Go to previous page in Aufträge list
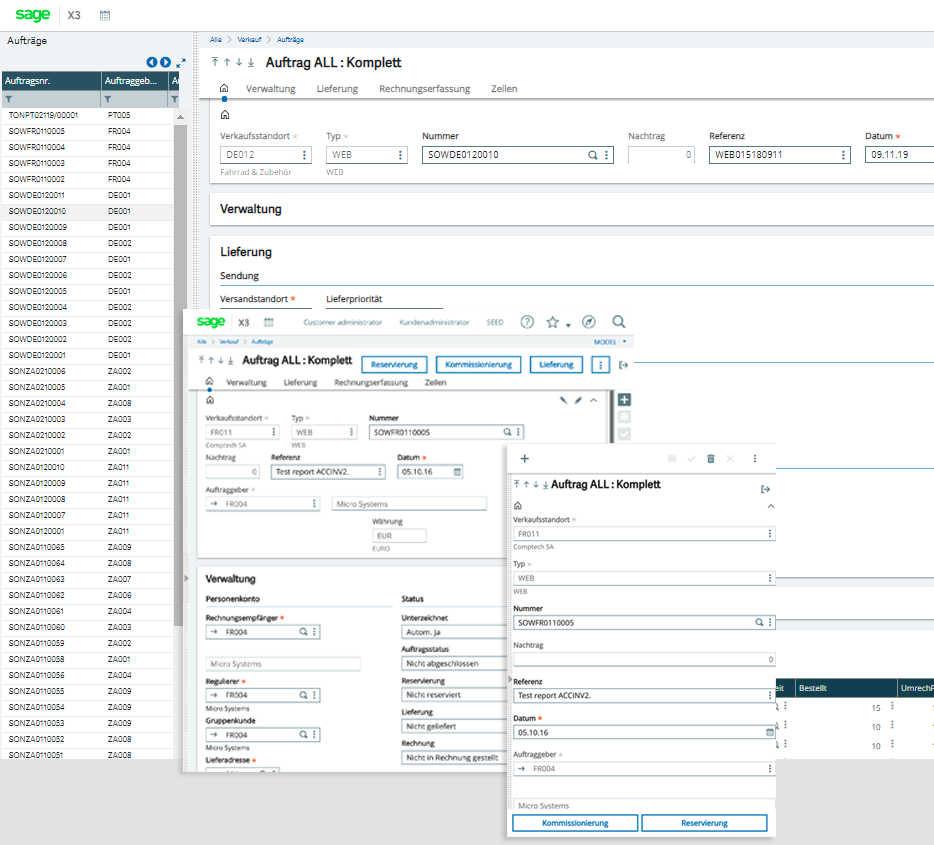Viewport: 934px width, 845px height. tap(152, 62)
